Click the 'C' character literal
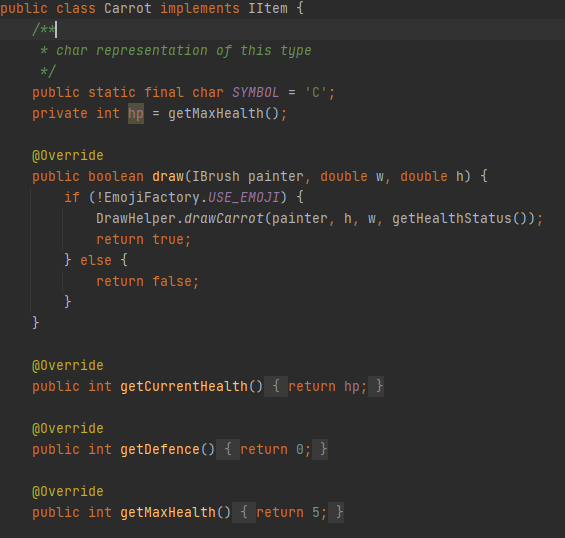 [316, 93]
